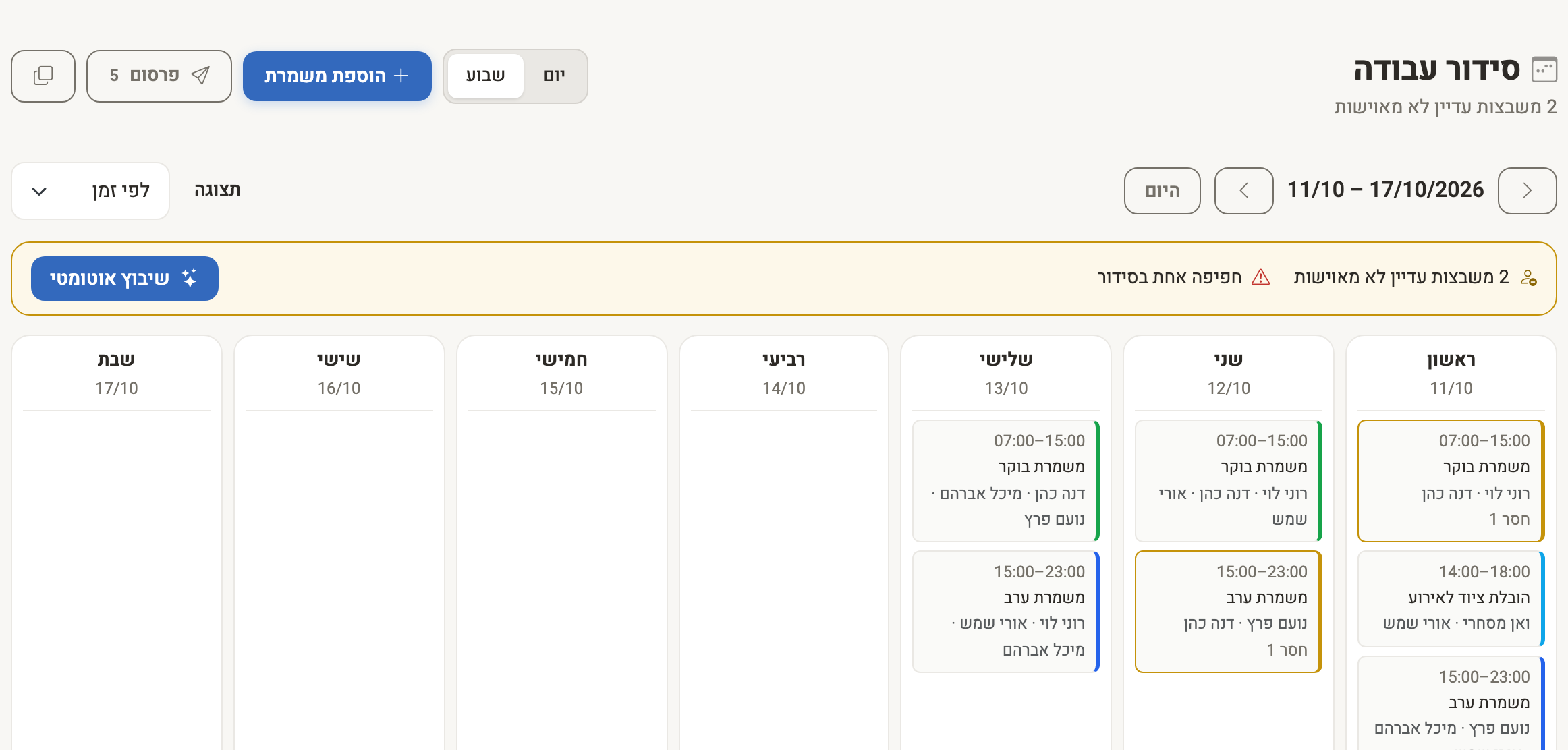Open Monday 15:00–23:00 evening shift card

click(1228, 612)
